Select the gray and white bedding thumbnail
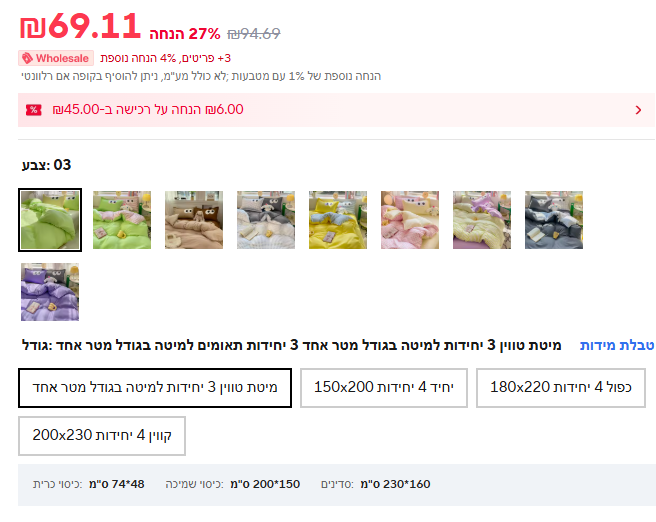The height and width of the screenshot is (522, 656). pyautogui.click(x=266, y=220)
